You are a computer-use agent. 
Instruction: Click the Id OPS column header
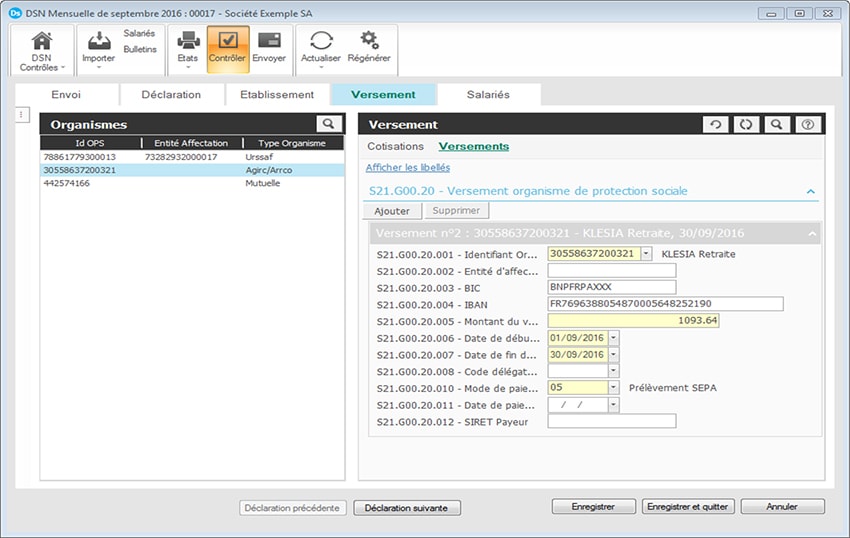(x=91, y=143)
